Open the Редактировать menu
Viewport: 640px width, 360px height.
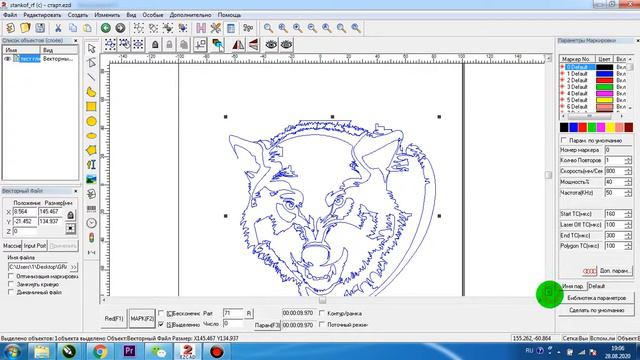click(x=42, y=15)
